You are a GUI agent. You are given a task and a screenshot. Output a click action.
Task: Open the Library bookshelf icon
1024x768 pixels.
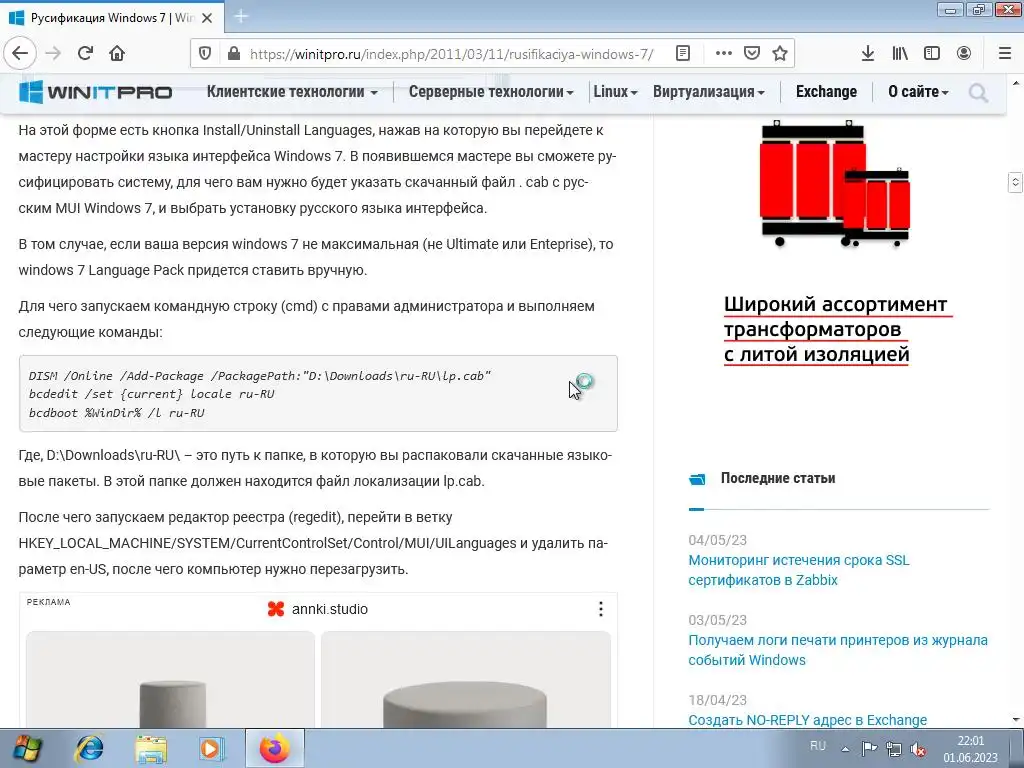point(900,54)
